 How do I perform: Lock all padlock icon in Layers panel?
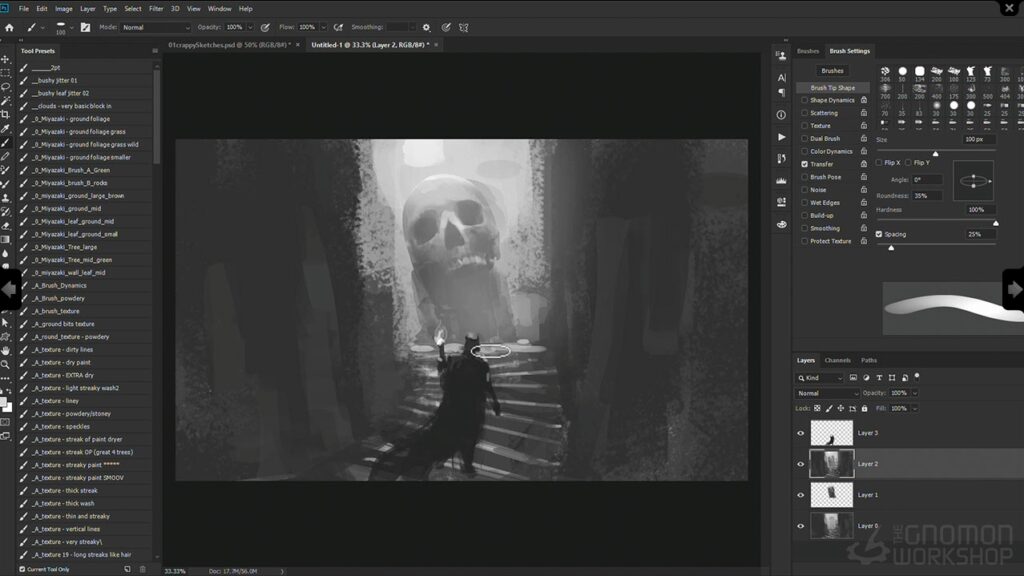coord(864,408)
